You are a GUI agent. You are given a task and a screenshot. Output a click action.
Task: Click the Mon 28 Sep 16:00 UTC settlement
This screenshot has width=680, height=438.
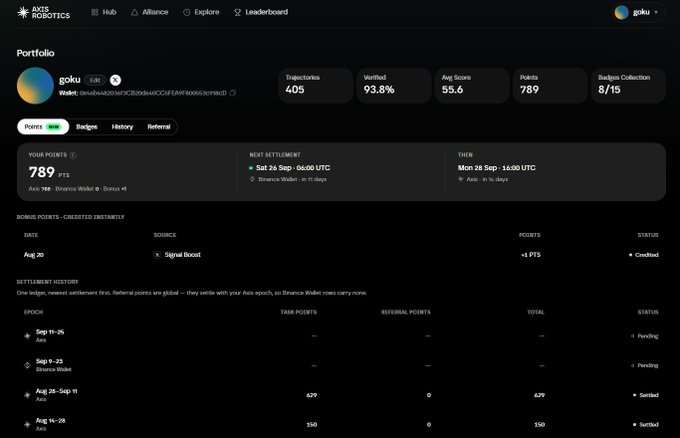pos(497,168)
